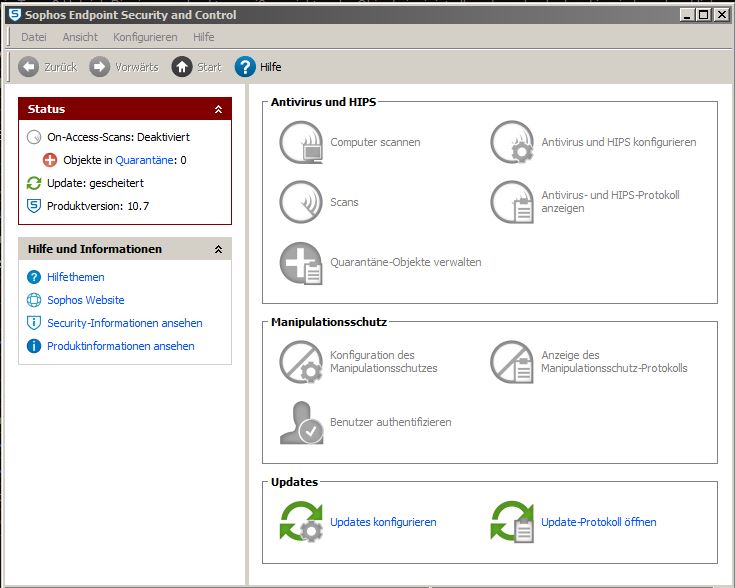Collapse Hilfe und Informationen panel chevron

218,249
